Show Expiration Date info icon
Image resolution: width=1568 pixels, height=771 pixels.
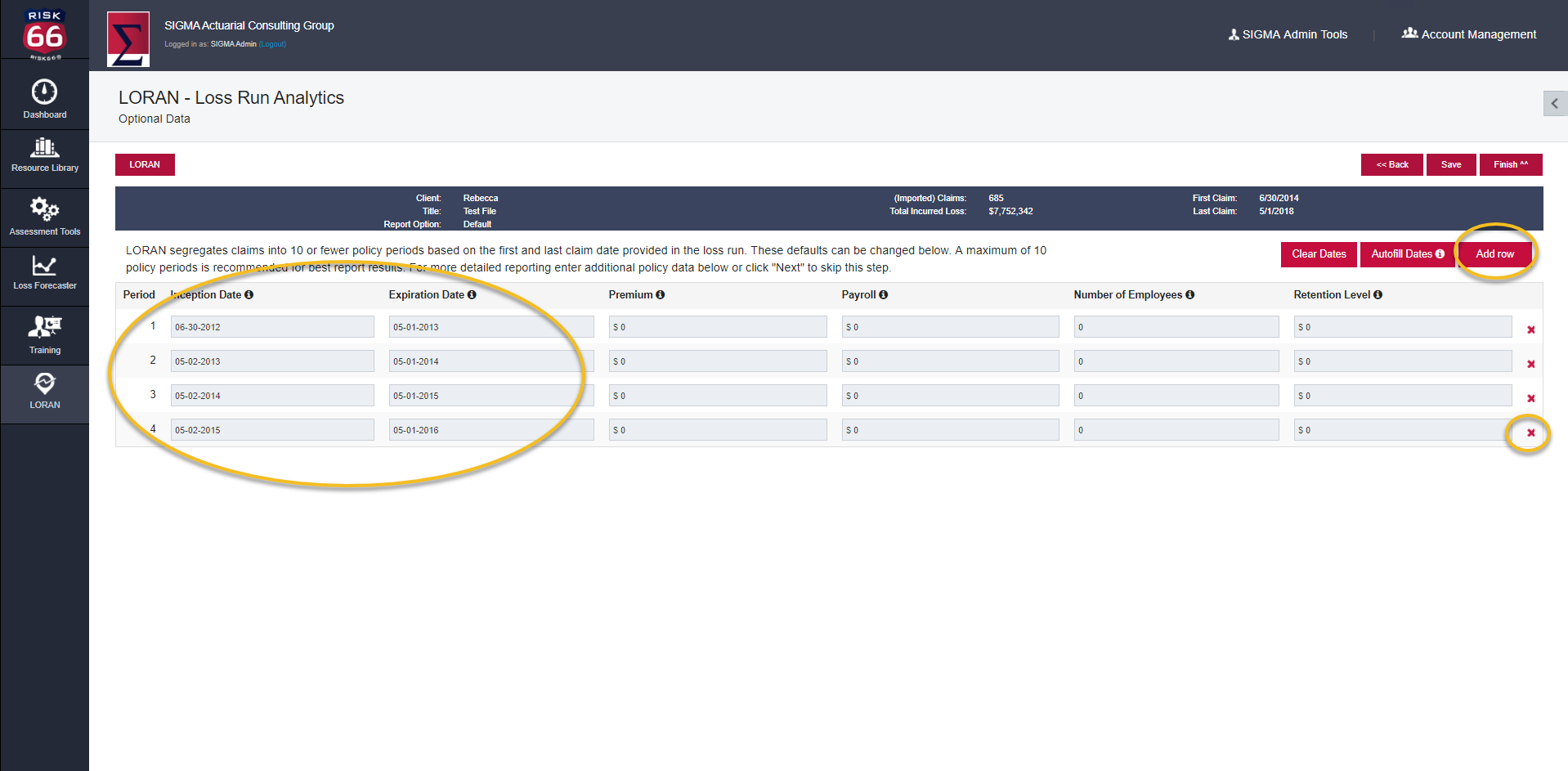pos(472,294)
